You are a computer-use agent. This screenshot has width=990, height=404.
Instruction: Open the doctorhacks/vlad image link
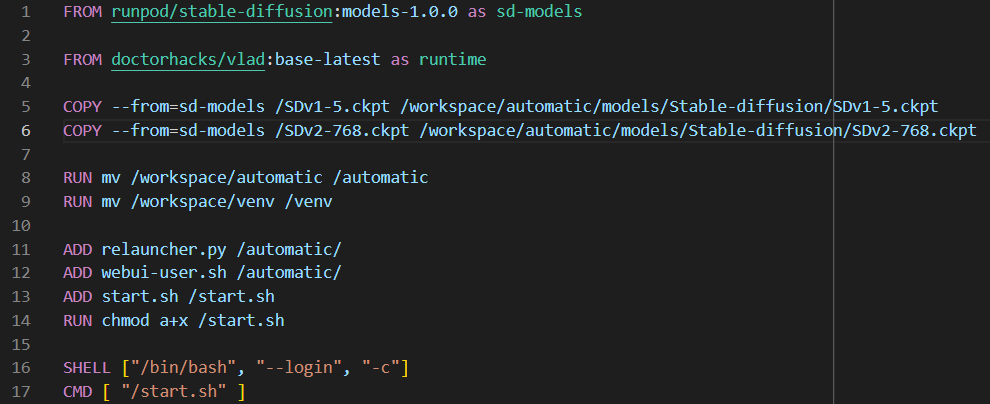click(188, 60)
